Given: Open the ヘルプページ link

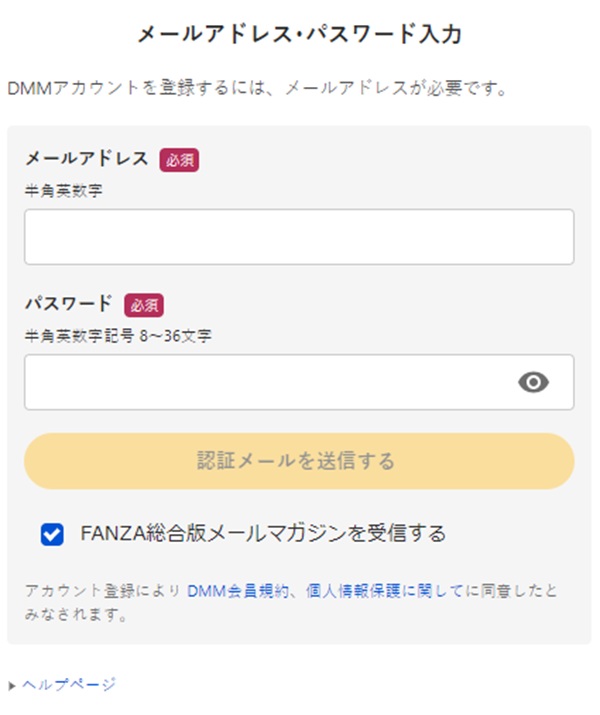Looking at the screenshot, I should (x=69, y=685).
